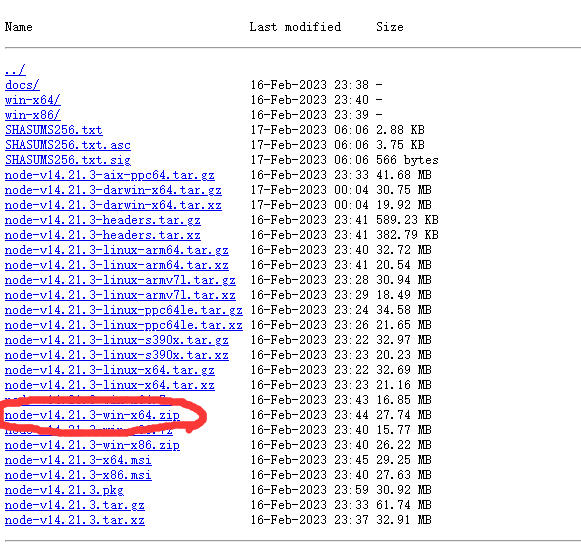Open the win-x64/ directory link
This screenshot has width=581, height=554.
[33, 100]
